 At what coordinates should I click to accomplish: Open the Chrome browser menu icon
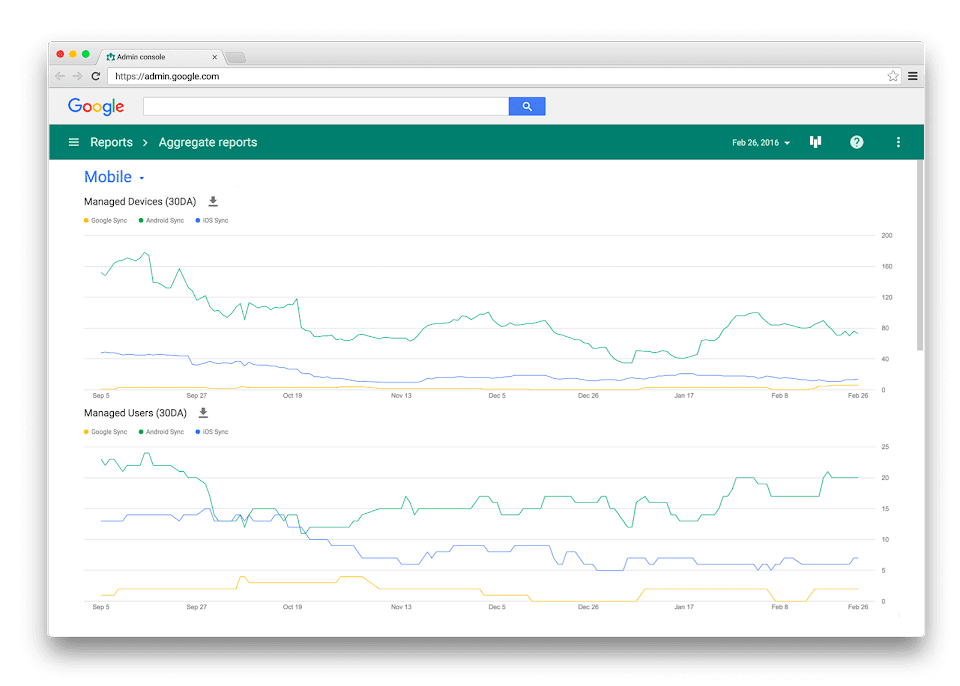point(912,76)
